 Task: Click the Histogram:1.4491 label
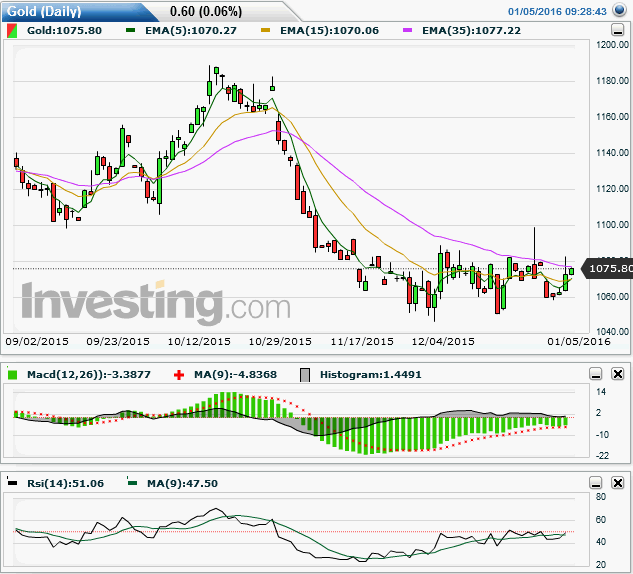(371, 375)
